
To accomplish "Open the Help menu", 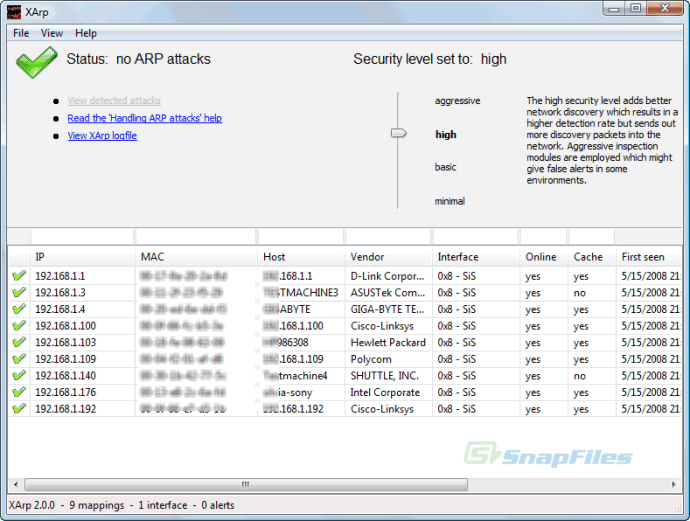I will pyautogui.click(x=86, y=33).
